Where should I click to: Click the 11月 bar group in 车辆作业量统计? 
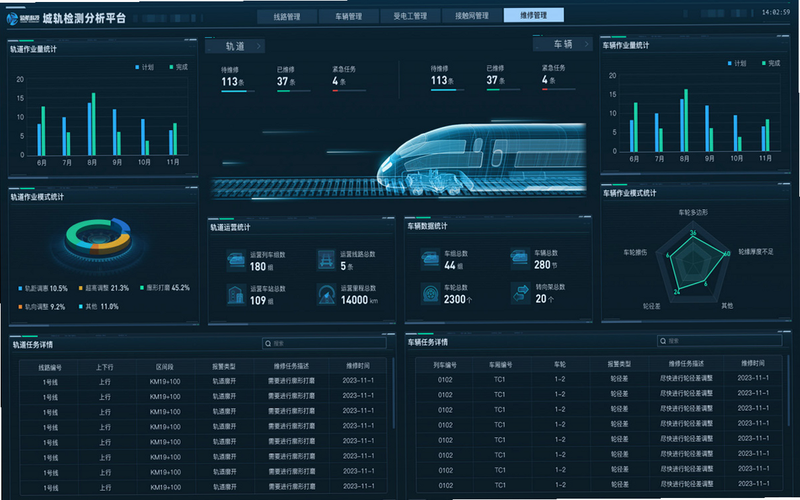765,135
